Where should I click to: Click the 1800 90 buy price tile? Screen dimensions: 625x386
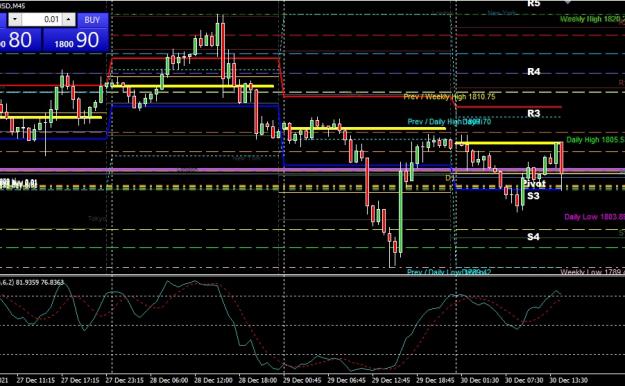coord(76,40)
